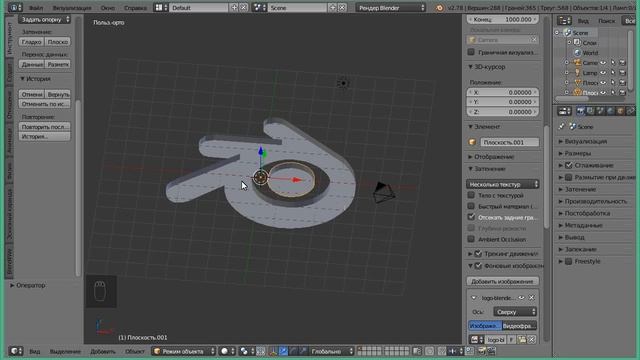Viewport: 640px width, 360px height.
Task: Click the Blender logo icon in info header
Action: [x=439, y=8]
